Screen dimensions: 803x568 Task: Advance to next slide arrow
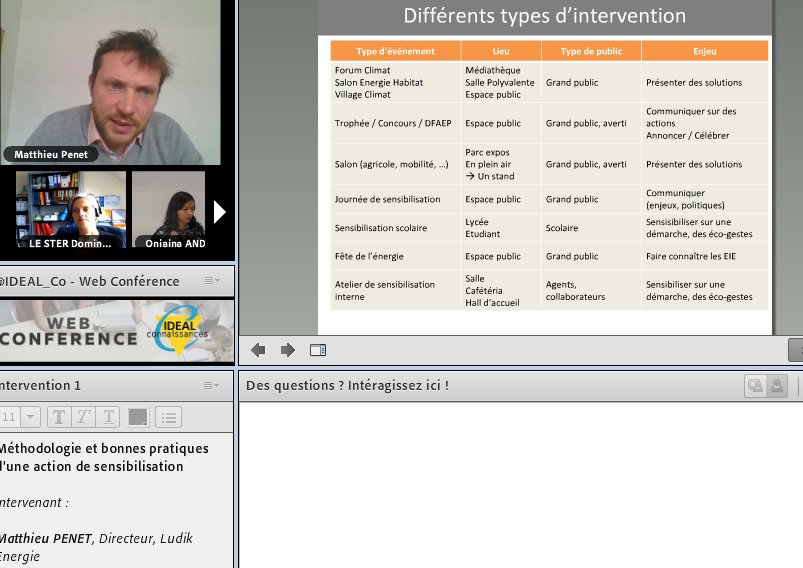pyautogui.click(x=288, y=350)
